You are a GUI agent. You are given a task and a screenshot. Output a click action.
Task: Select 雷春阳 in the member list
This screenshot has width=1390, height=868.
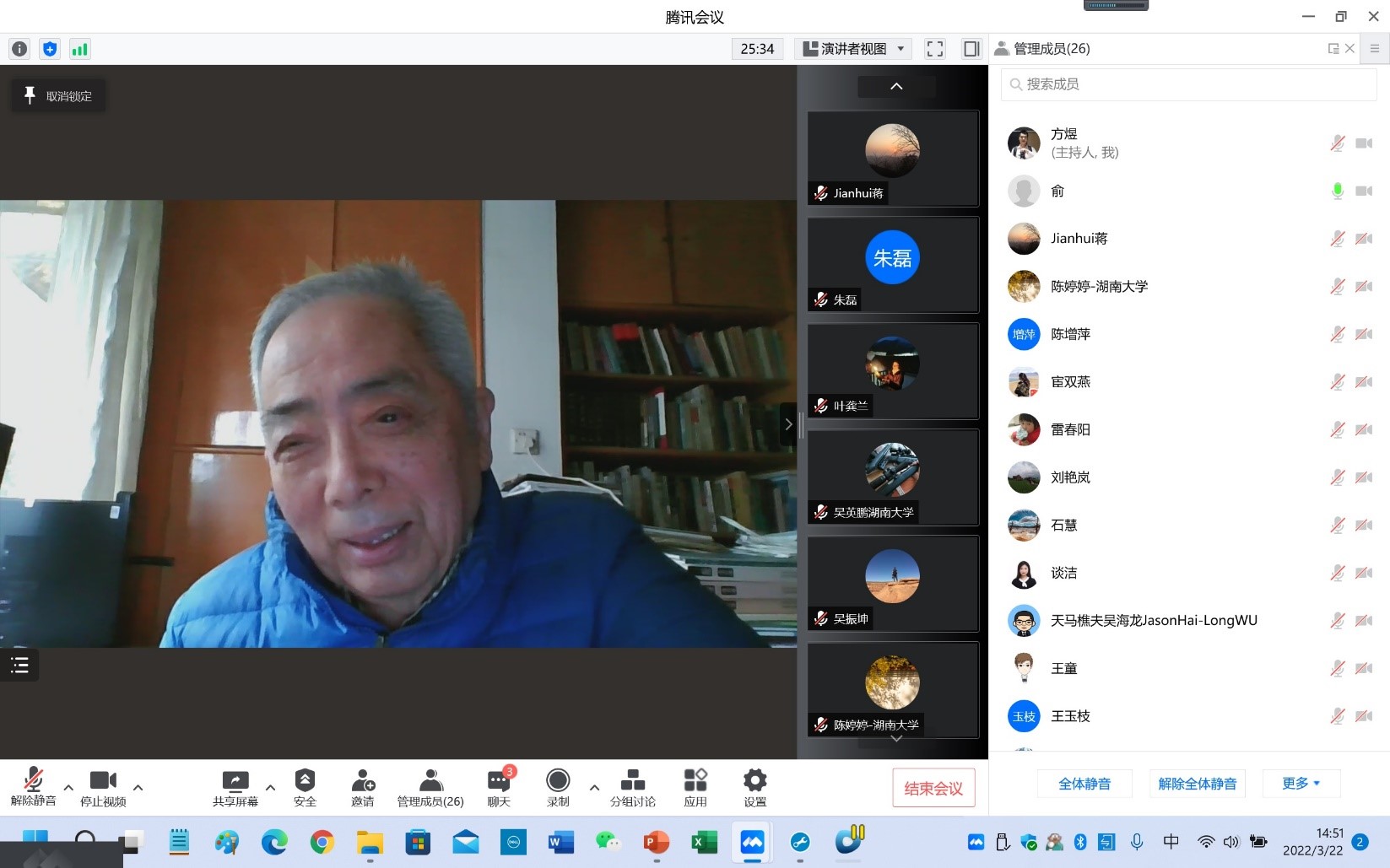tap(1070, 429)
